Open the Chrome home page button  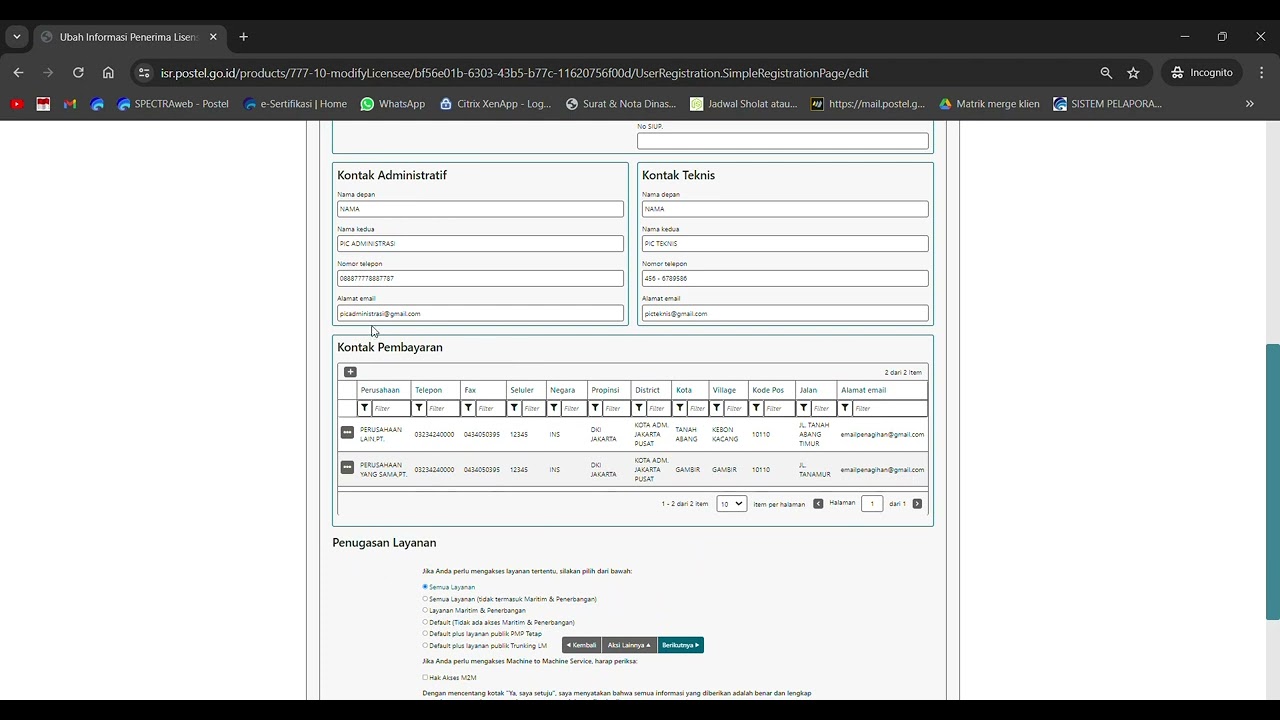click(108, 73)
